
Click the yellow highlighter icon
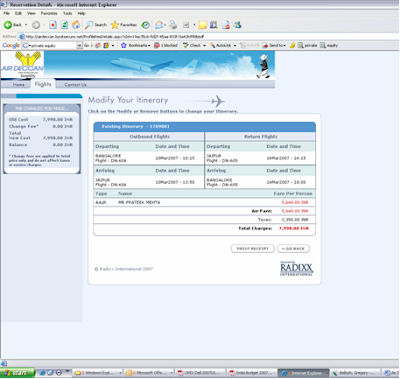click(x=292, y=45)
